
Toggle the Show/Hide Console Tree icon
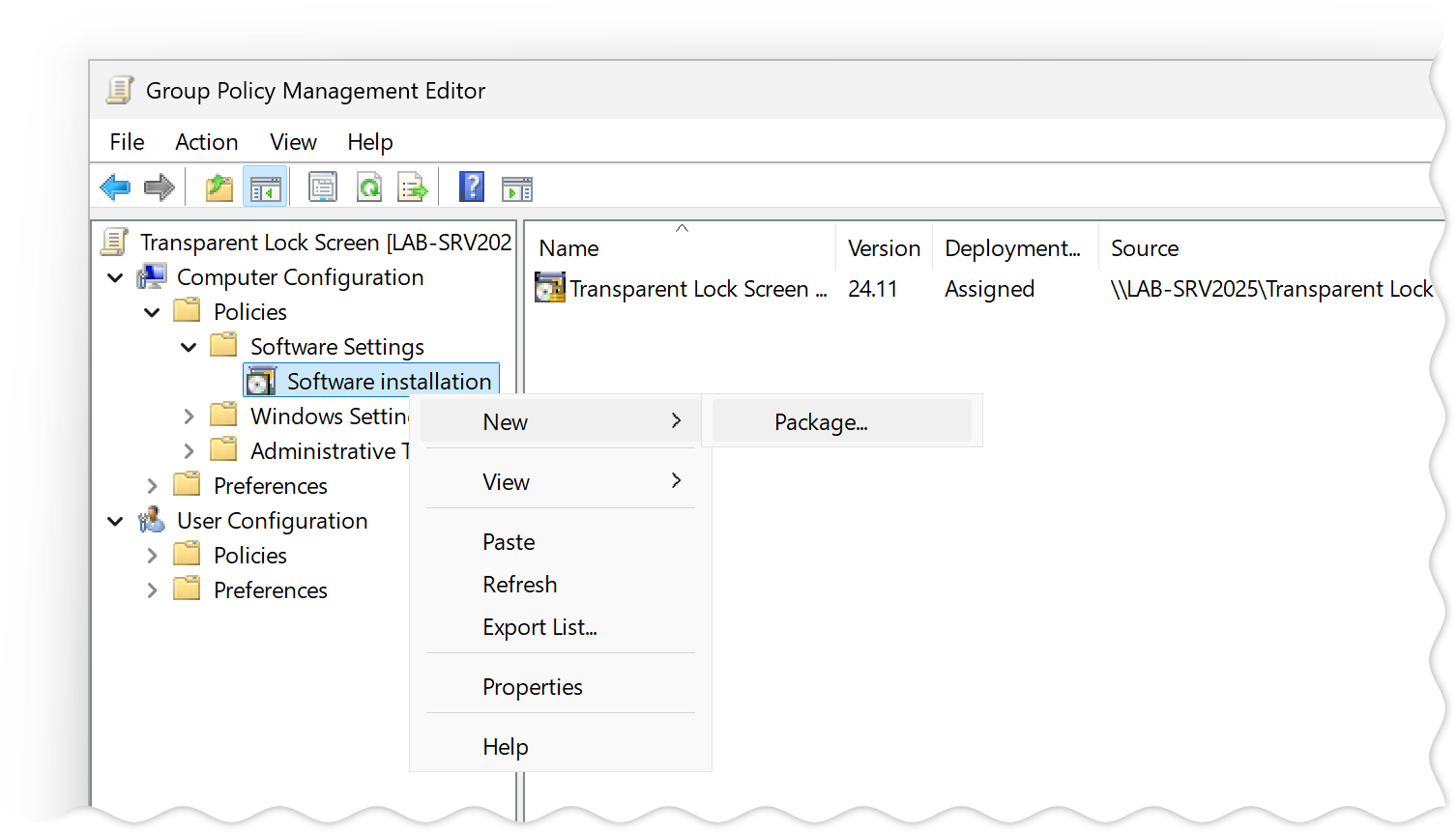265,187
